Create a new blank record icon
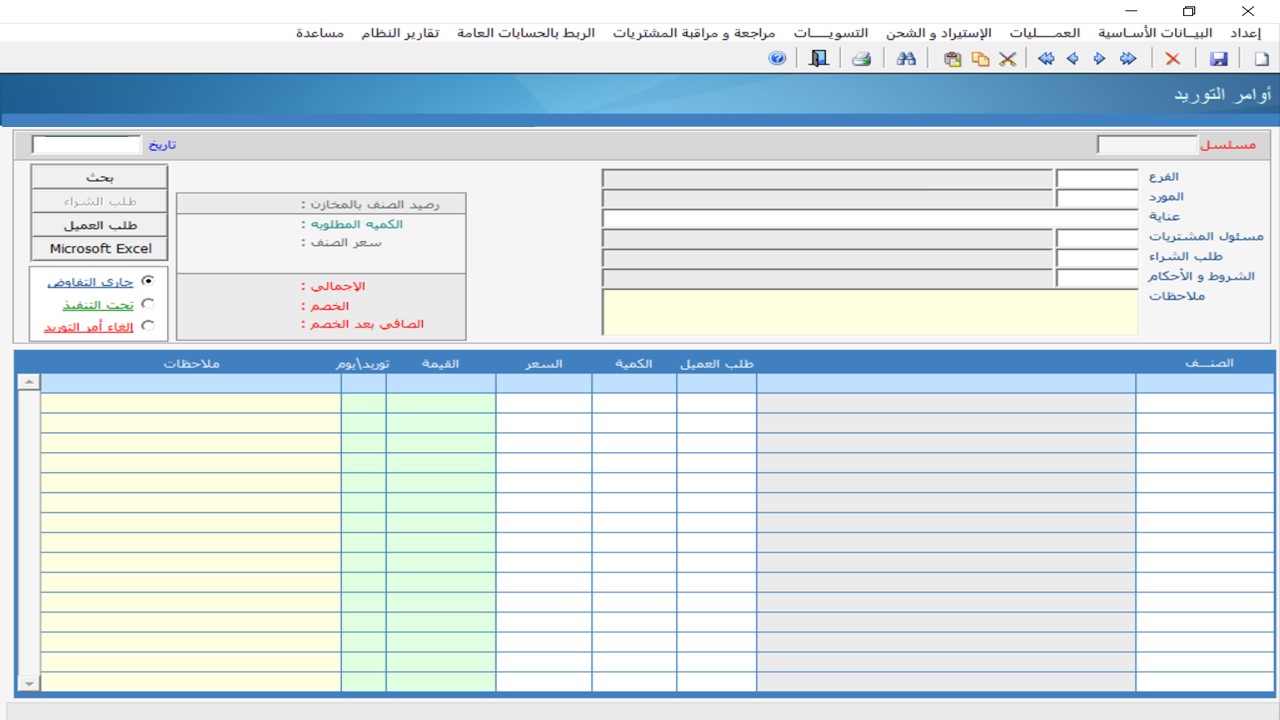The image size is (1280, 720). [1261, 59]
